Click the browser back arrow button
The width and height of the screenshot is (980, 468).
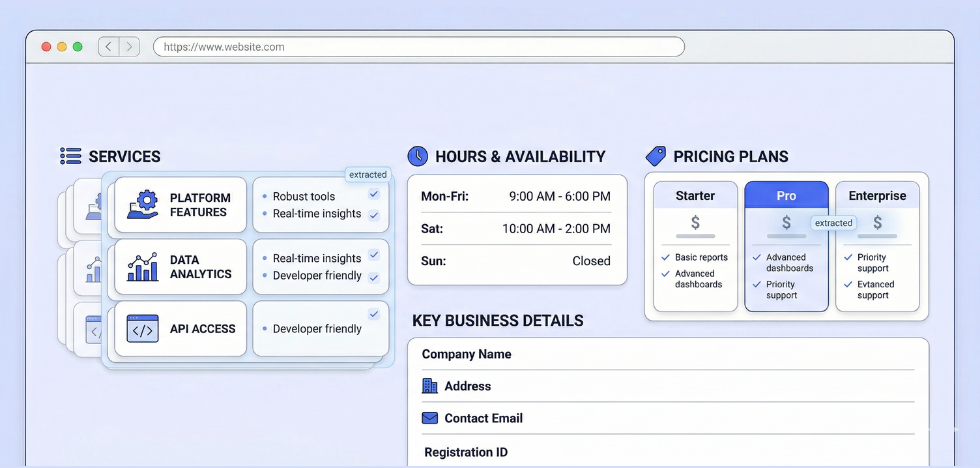tap(109, 47)
